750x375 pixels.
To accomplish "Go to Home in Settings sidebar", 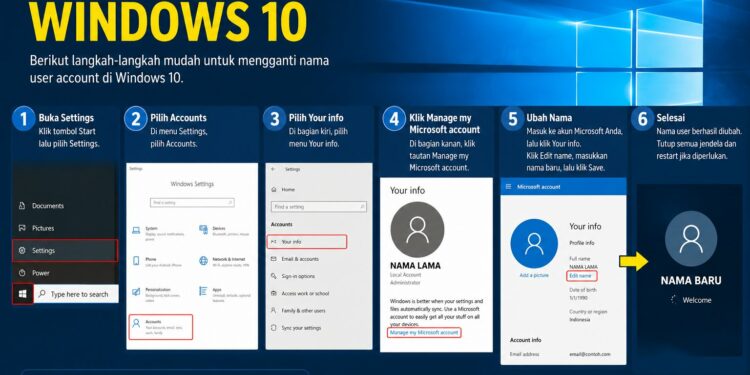I will coord(284,190).
